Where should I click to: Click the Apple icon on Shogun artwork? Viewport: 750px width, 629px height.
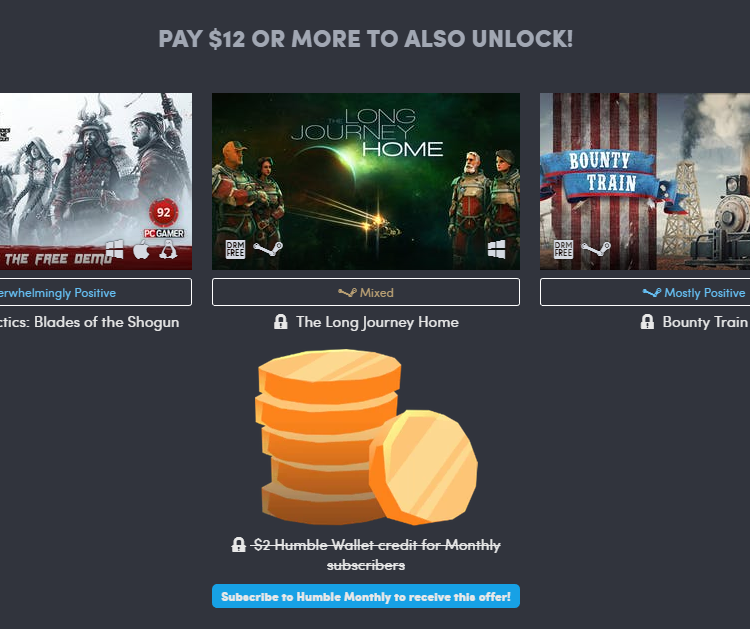click(x=141, y=250)
